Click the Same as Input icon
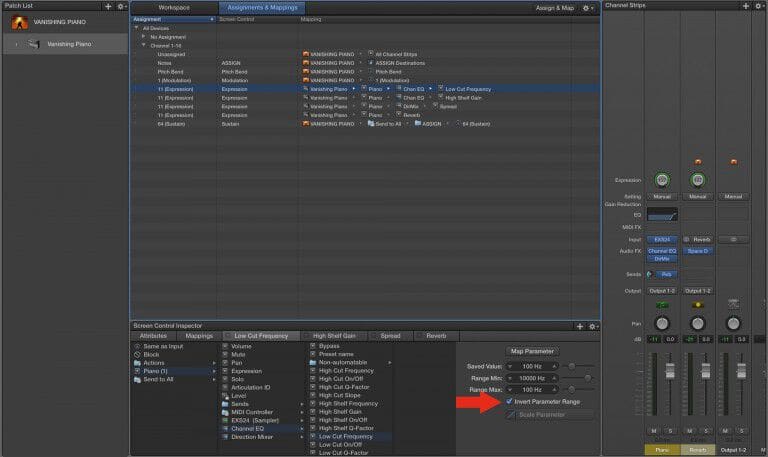The height and width of the screenshot is (457, 768). [x=137, y=346]
